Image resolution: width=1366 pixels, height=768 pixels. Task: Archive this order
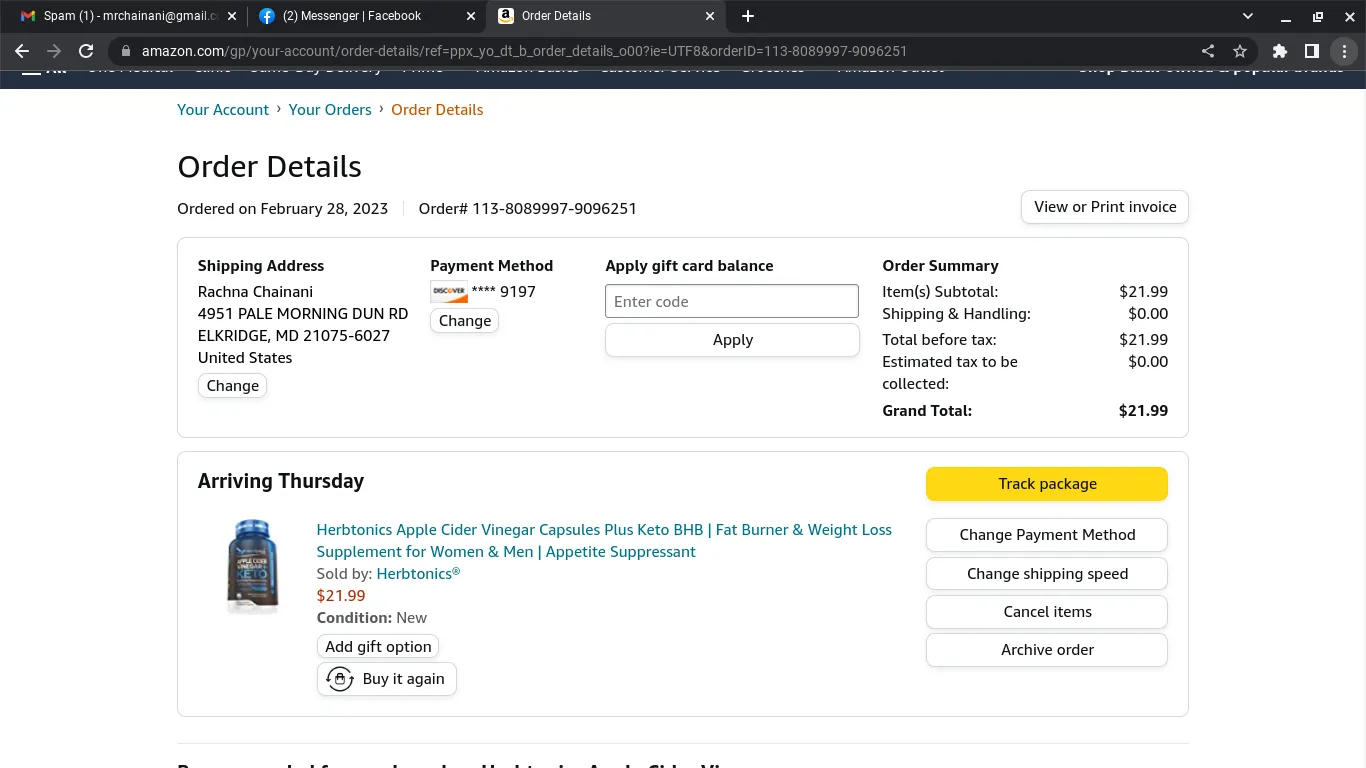click(1047, 650)
